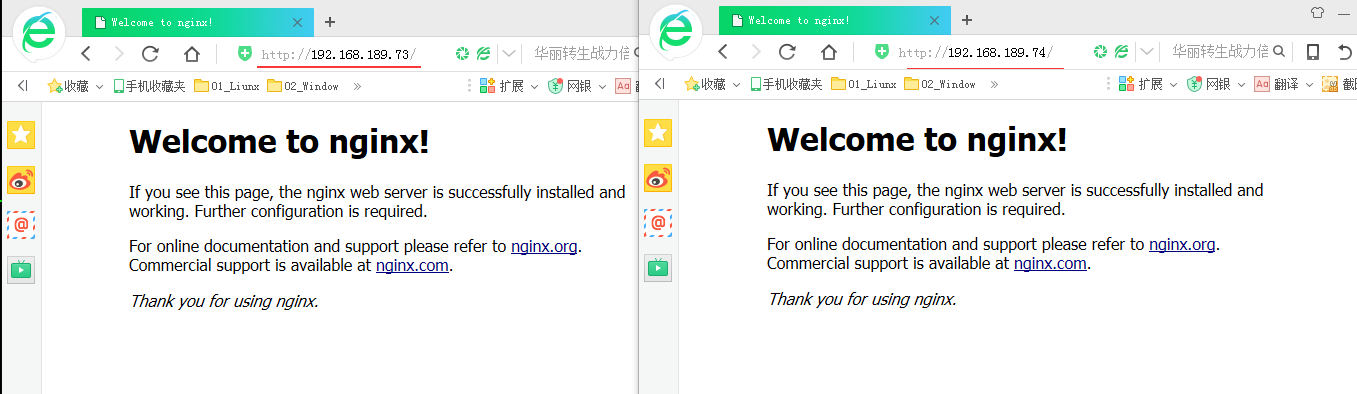Click the green spinning-wheel icon in the left address bar
The width and height of the screenshot is (1357, 394).
[462, 54]
